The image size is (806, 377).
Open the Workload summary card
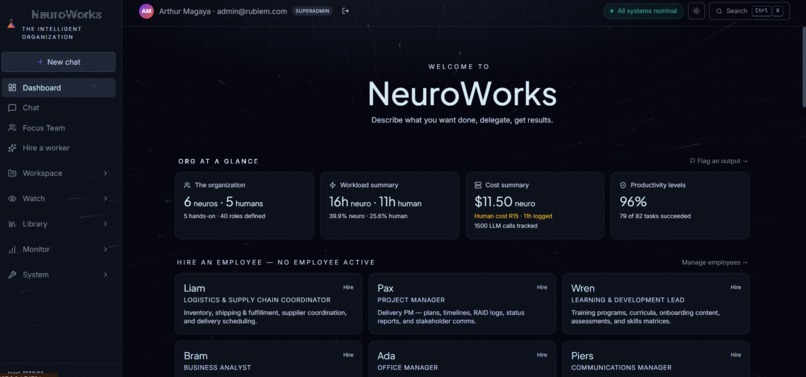[x=390, y=206]
